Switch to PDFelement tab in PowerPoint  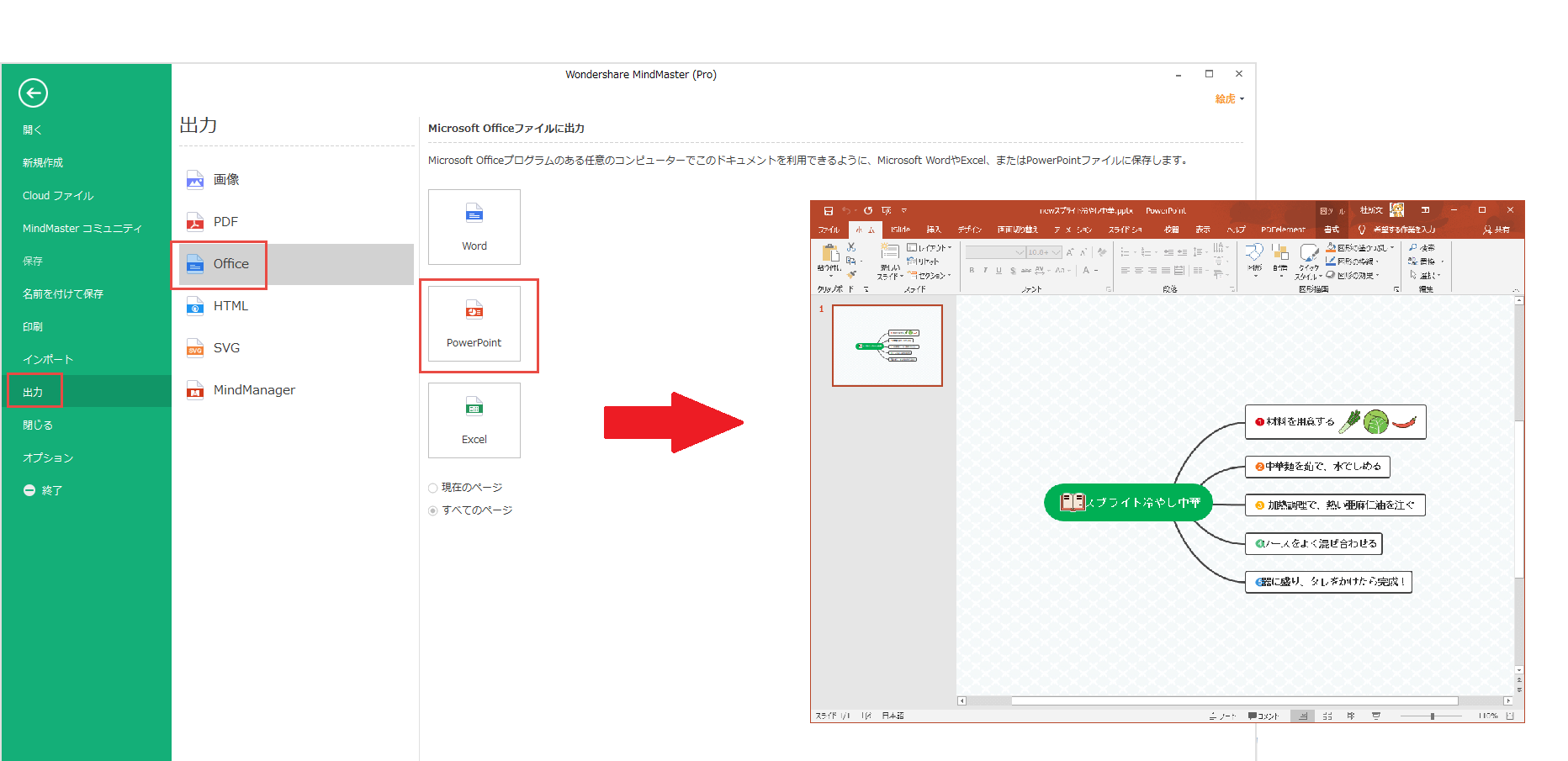point(1283,230)
